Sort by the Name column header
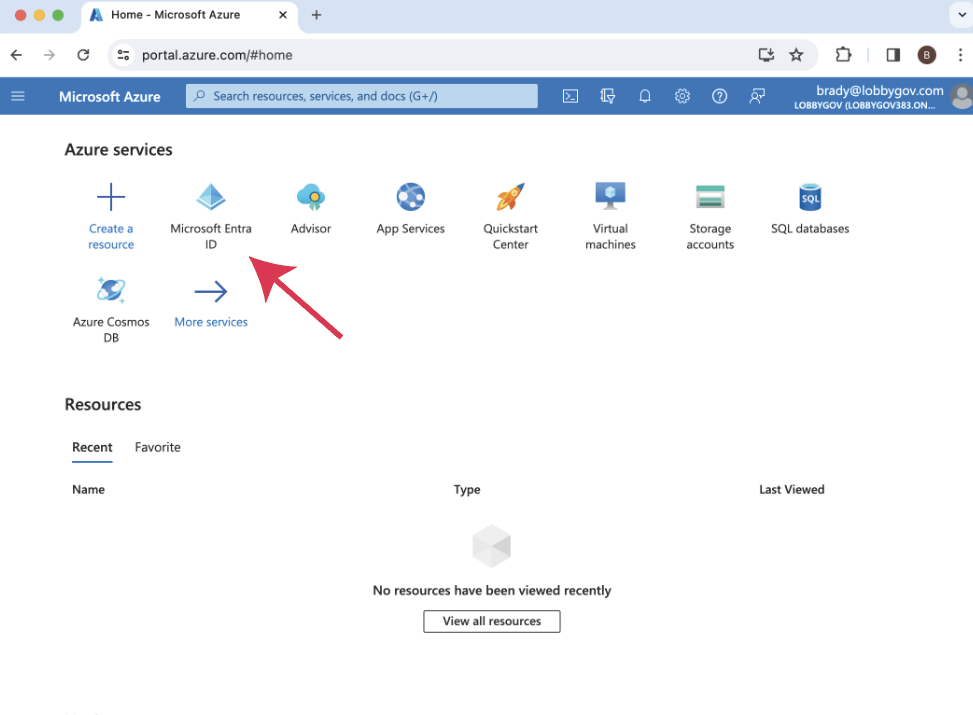Viewport: 973px width, 715px height. pyautogui.click(x=89, y=490)
